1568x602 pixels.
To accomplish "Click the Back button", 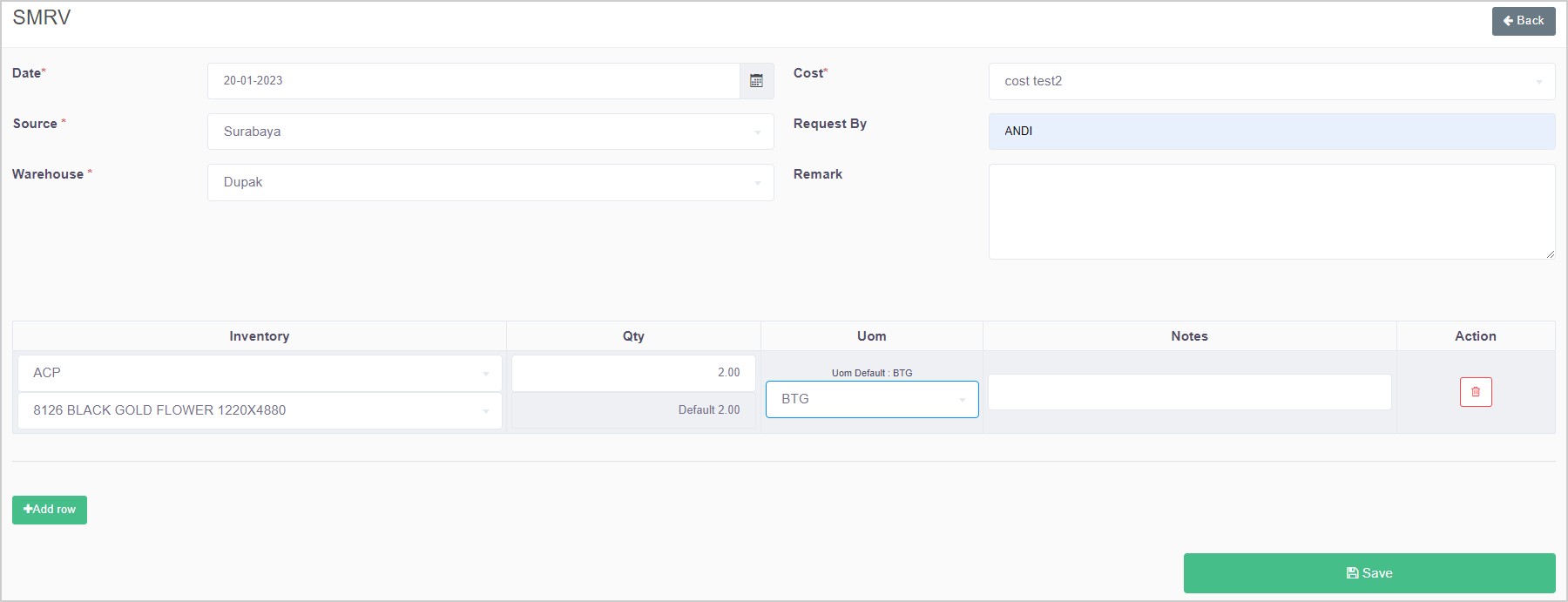I will (1523, 21).
